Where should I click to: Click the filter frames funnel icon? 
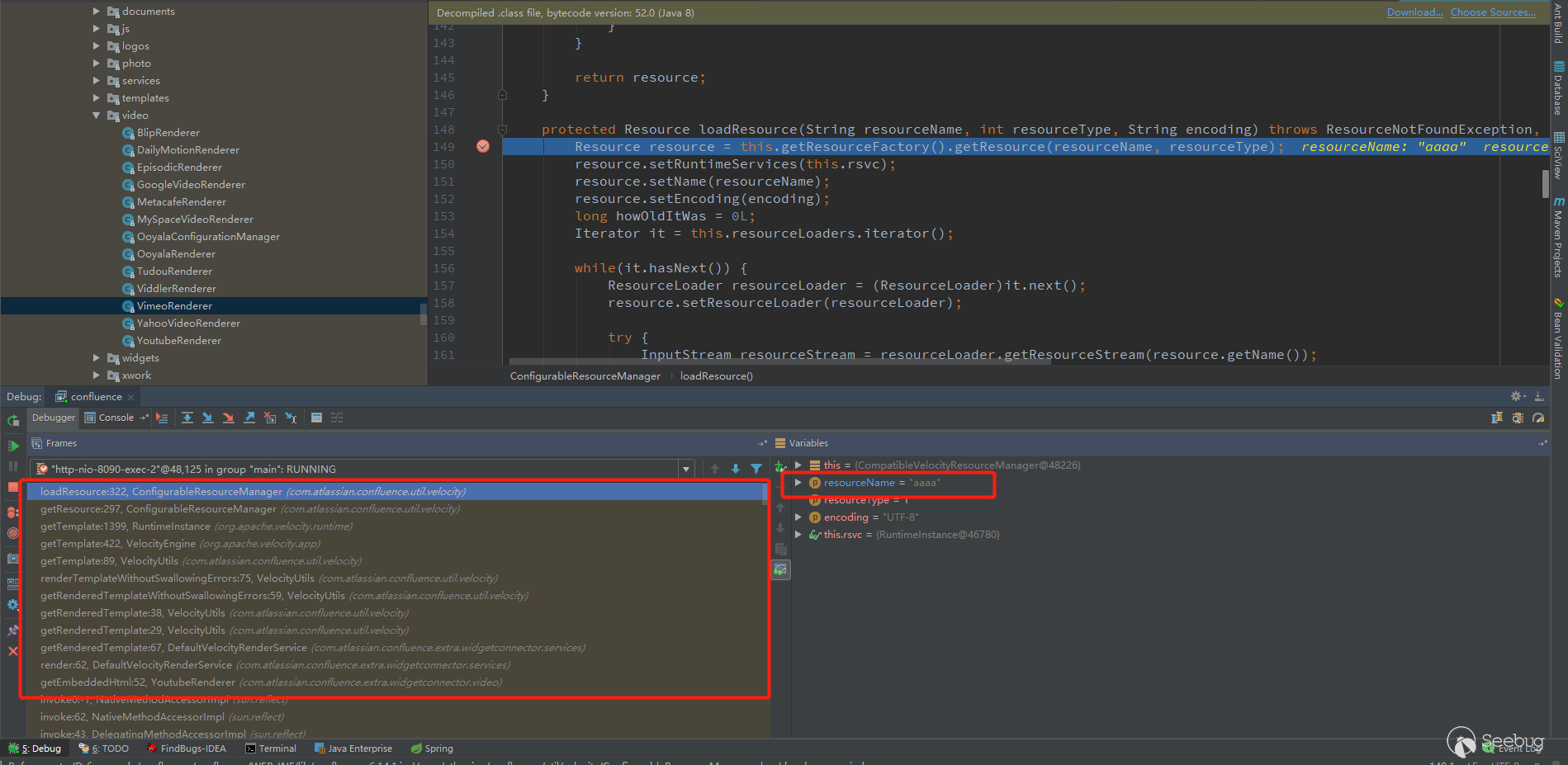tap(756, 469)
